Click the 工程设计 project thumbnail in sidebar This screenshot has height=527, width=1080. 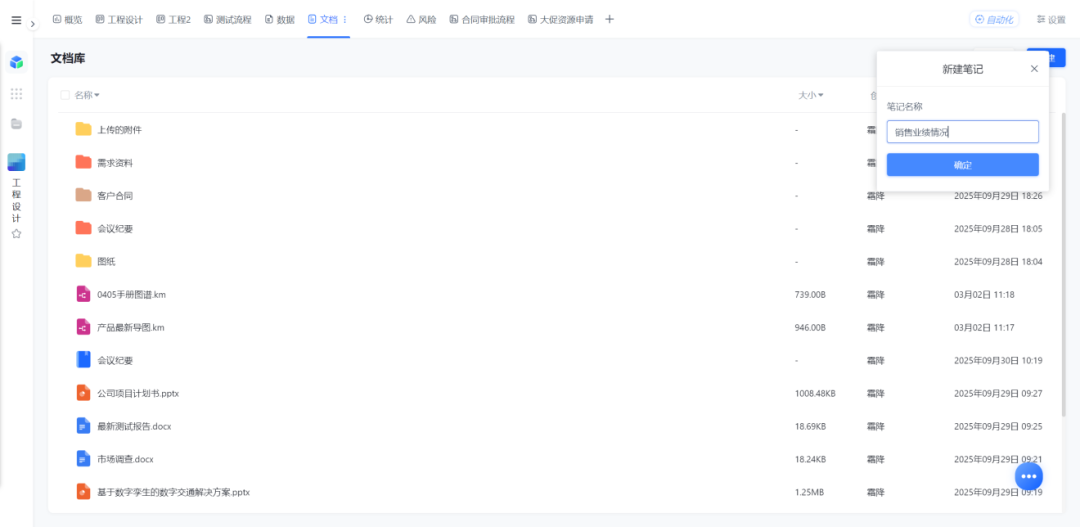click(x=17, y=162)
